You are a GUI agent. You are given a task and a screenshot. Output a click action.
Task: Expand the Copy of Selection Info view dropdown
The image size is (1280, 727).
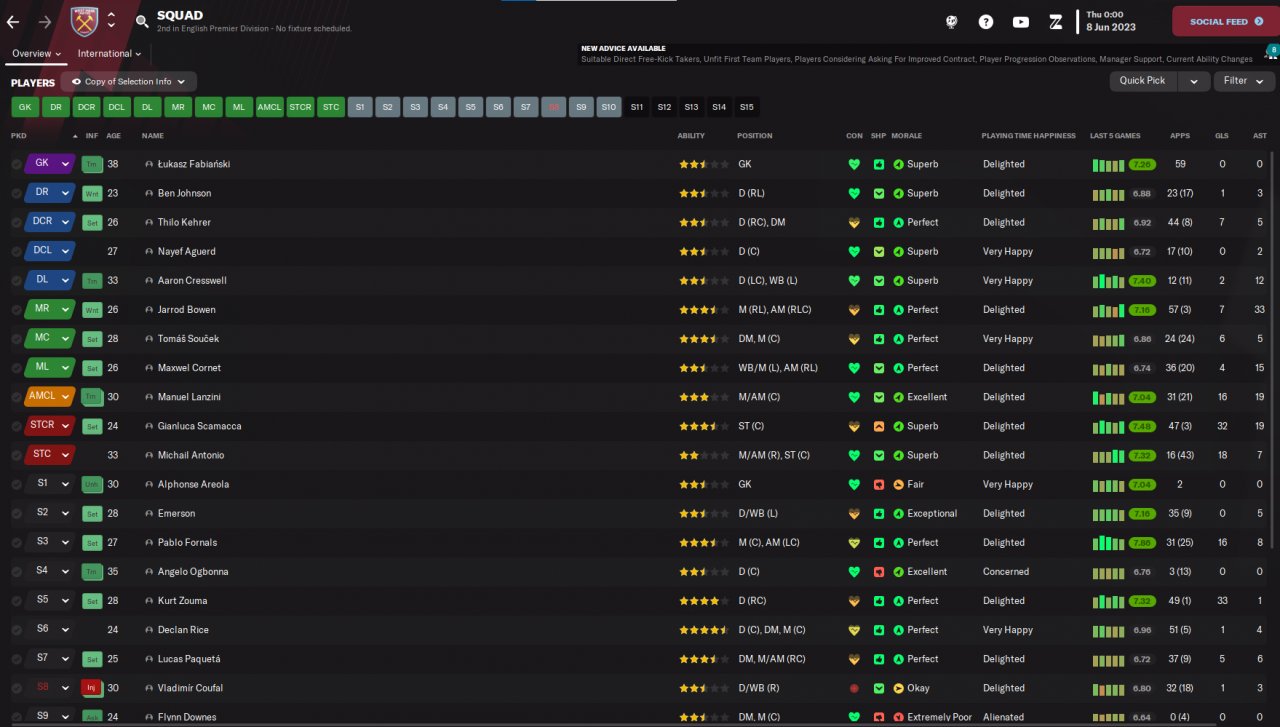pyautogui.click(x=129, y=82)
